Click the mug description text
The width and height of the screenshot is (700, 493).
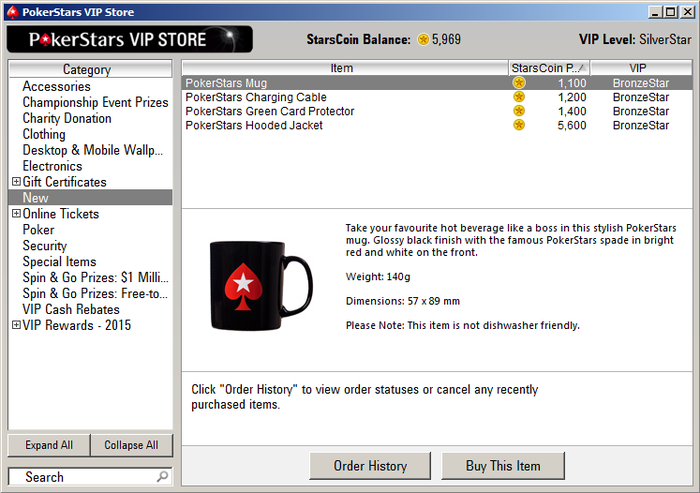click(x=511, y=276)
